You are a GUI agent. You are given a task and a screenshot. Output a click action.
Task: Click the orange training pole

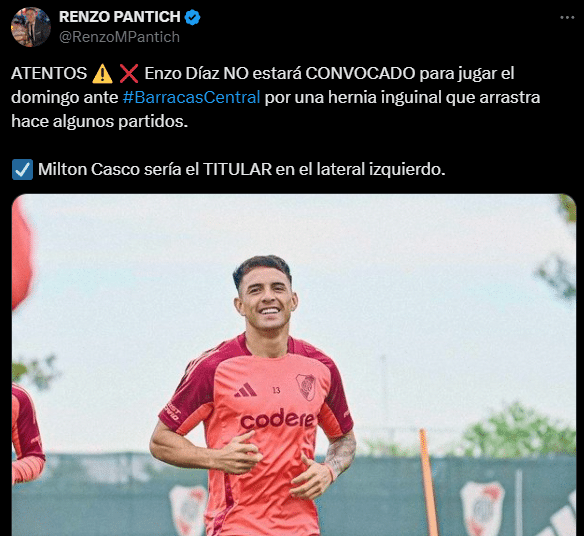[x=429, y=482]
